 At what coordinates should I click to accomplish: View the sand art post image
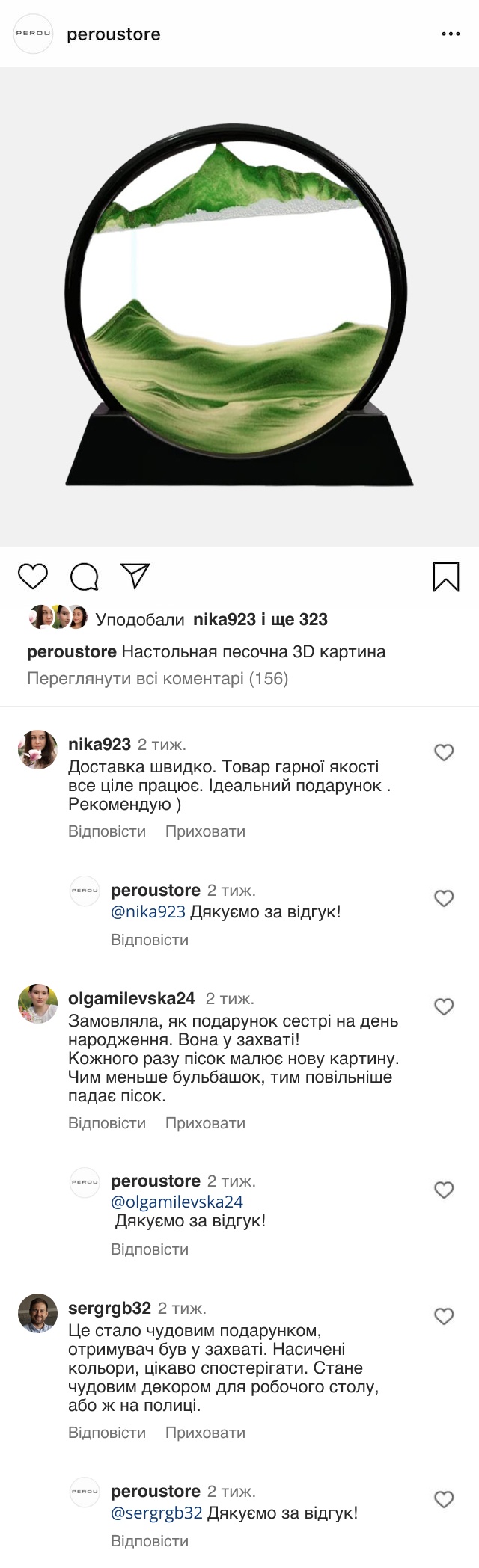[x=239, y=307]
